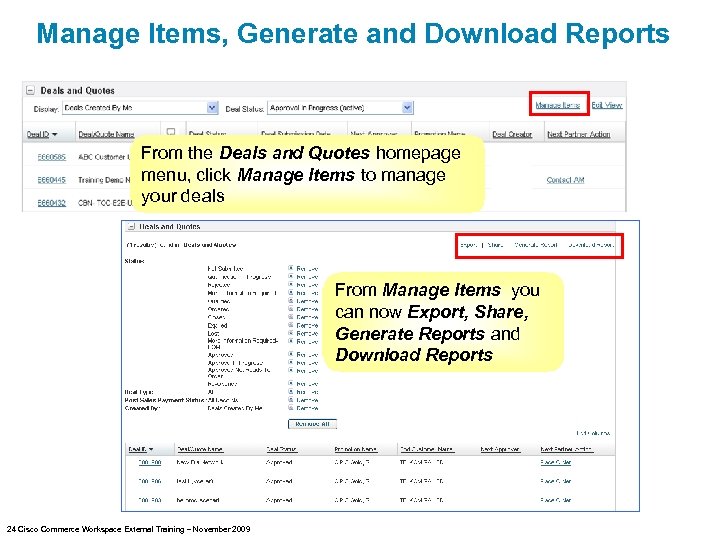The height and width of the screenshot is (540, 720).
Task: Sort by Deal ID in upper table
Action: pyautogui.click(x=42, y=134)
